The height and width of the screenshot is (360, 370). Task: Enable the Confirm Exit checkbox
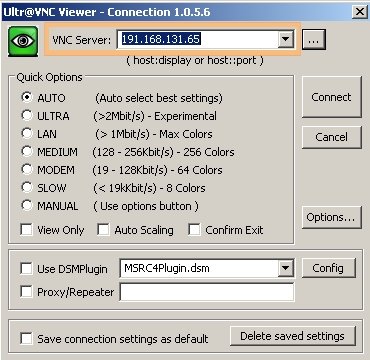pyautogui.click(x=194, y=230)
